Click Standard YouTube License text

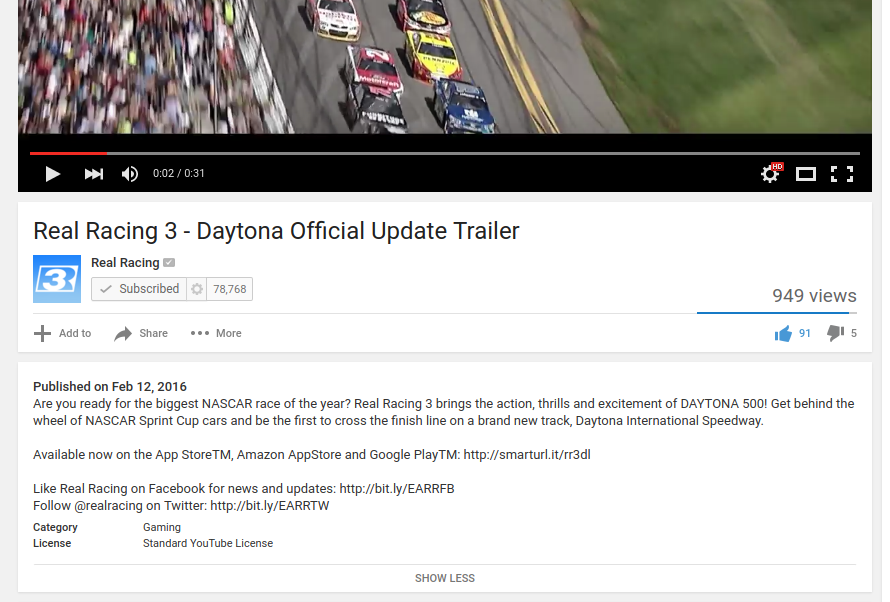tap(208, 543)
